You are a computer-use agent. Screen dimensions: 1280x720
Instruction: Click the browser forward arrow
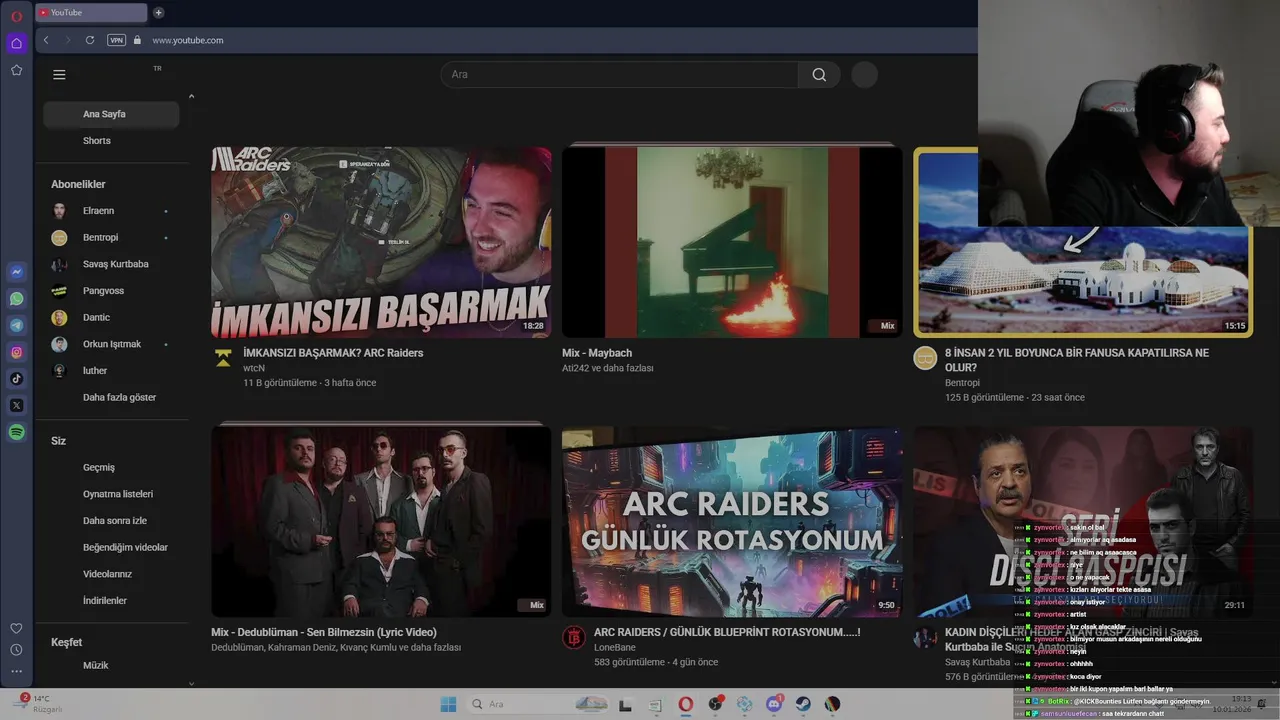coord(68,40)
